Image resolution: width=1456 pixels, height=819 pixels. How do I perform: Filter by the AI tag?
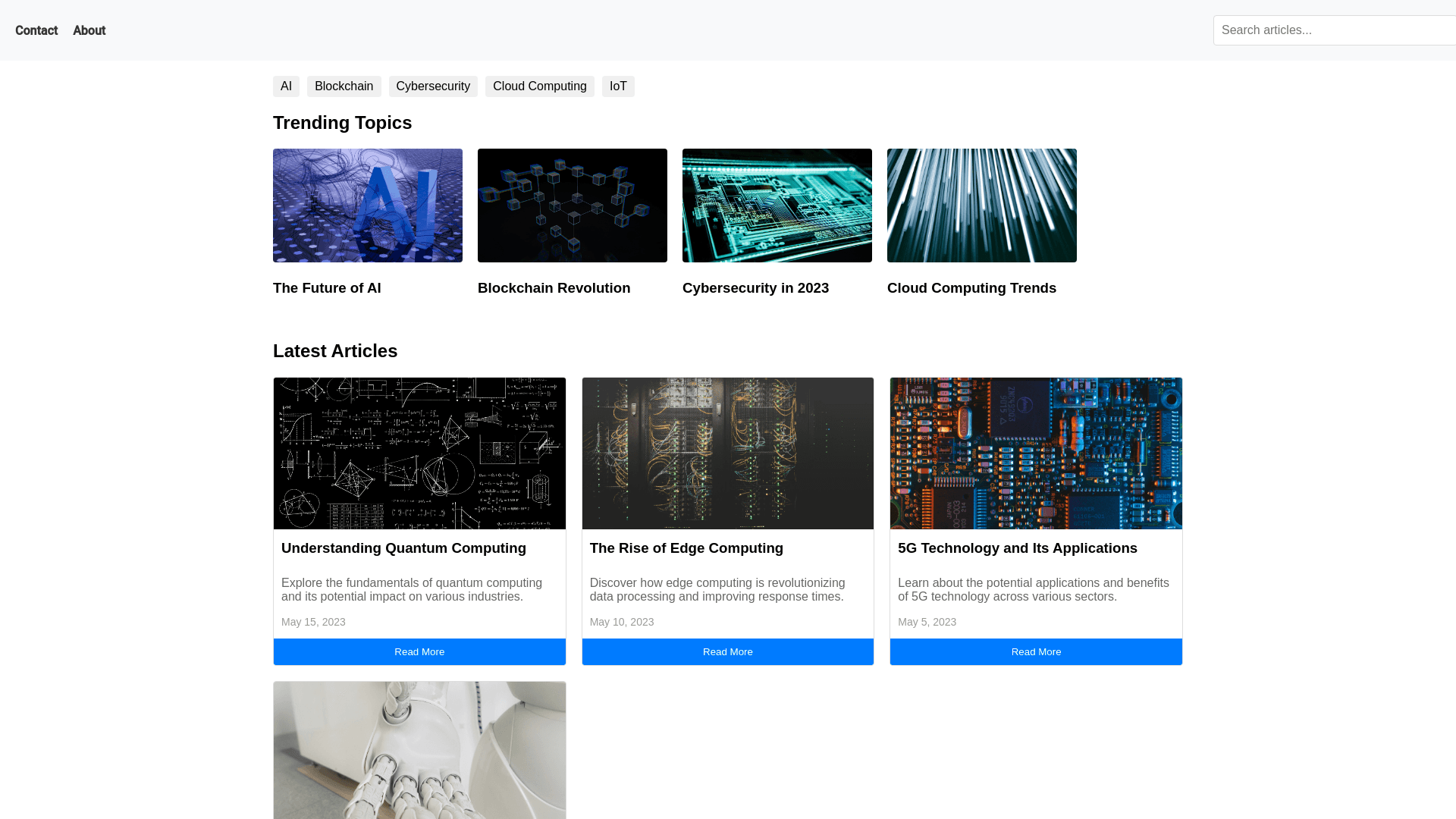pyautogui.click(x=286, y=86)
